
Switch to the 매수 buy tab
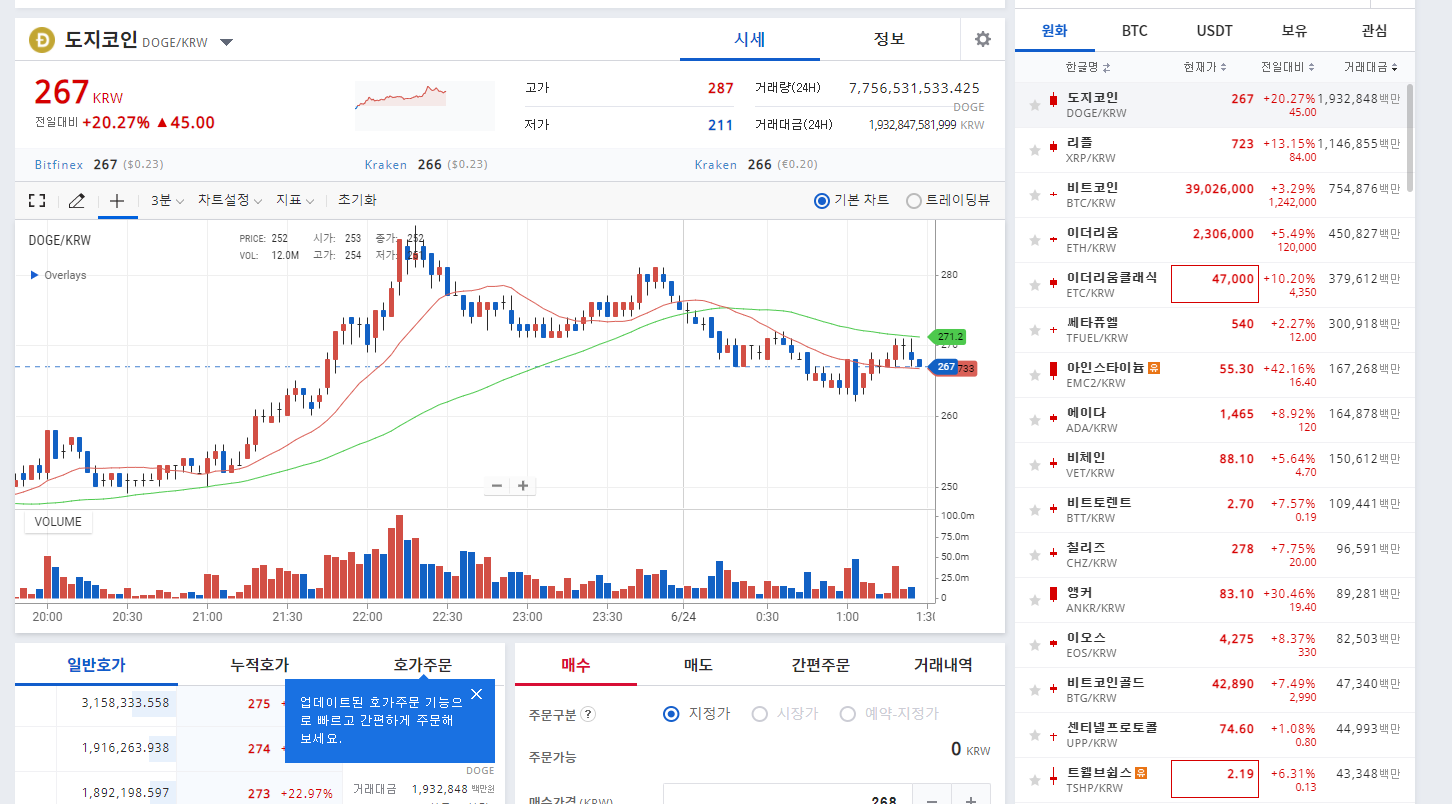pos(576,664)
